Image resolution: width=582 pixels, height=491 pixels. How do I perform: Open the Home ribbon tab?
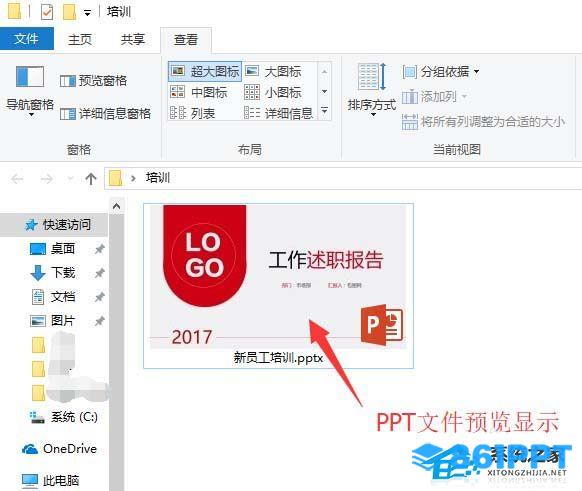[80, 39]
